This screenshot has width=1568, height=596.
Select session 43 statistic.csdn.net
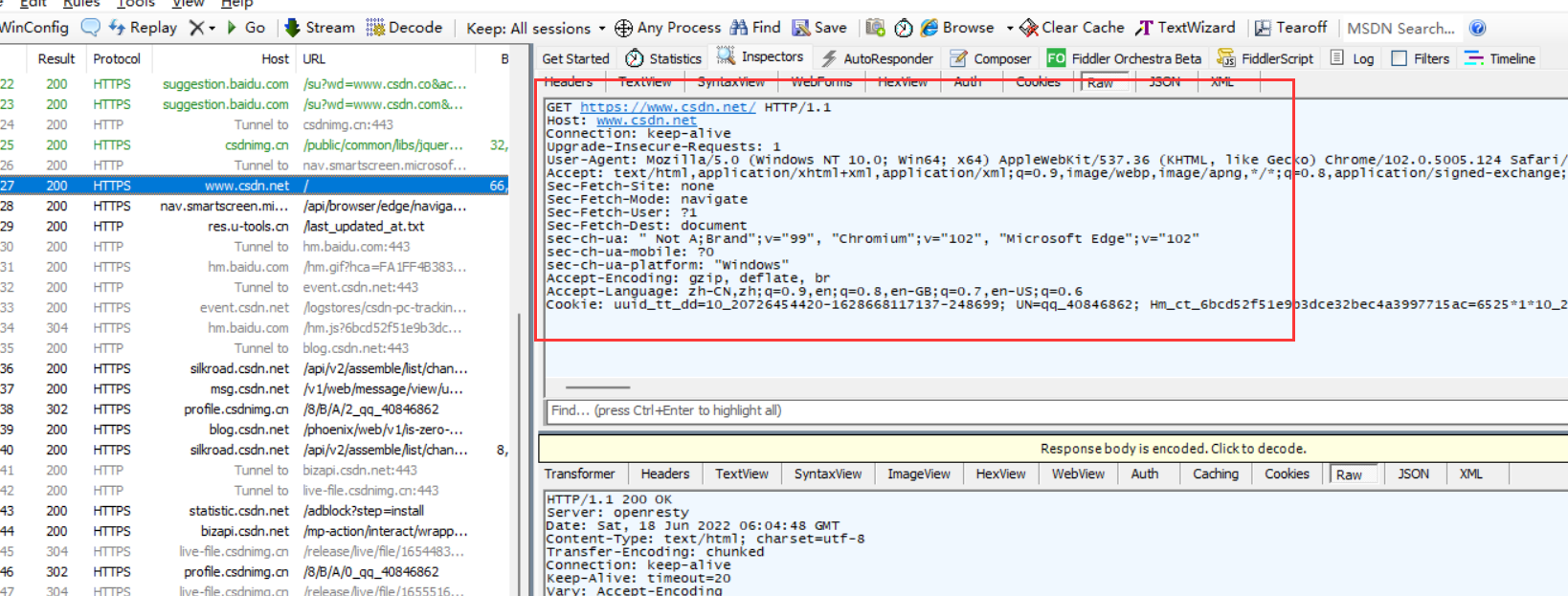click(254, 511)
